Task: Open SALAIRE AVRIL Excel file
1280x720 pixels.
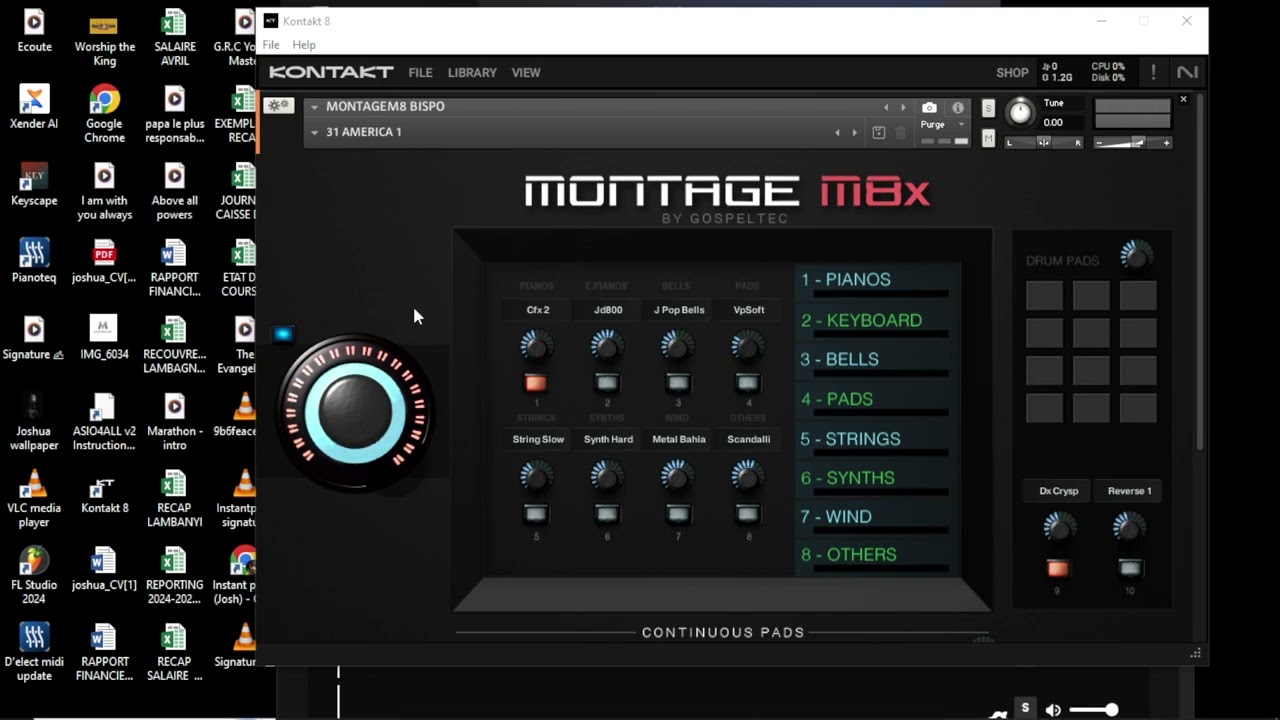Action: [174, 38]
